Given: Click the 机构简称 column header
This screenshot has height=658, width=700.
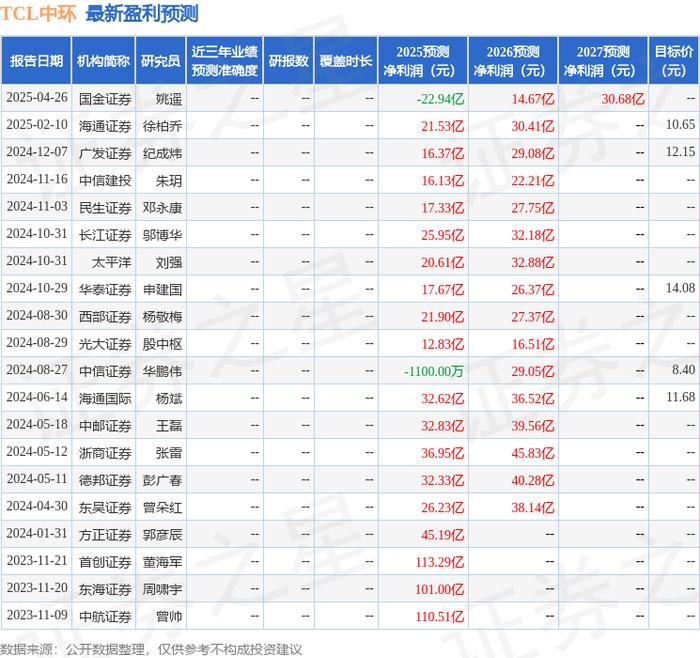Looking at the screenshot, I should pyautogui.click(x=103, y=61).
